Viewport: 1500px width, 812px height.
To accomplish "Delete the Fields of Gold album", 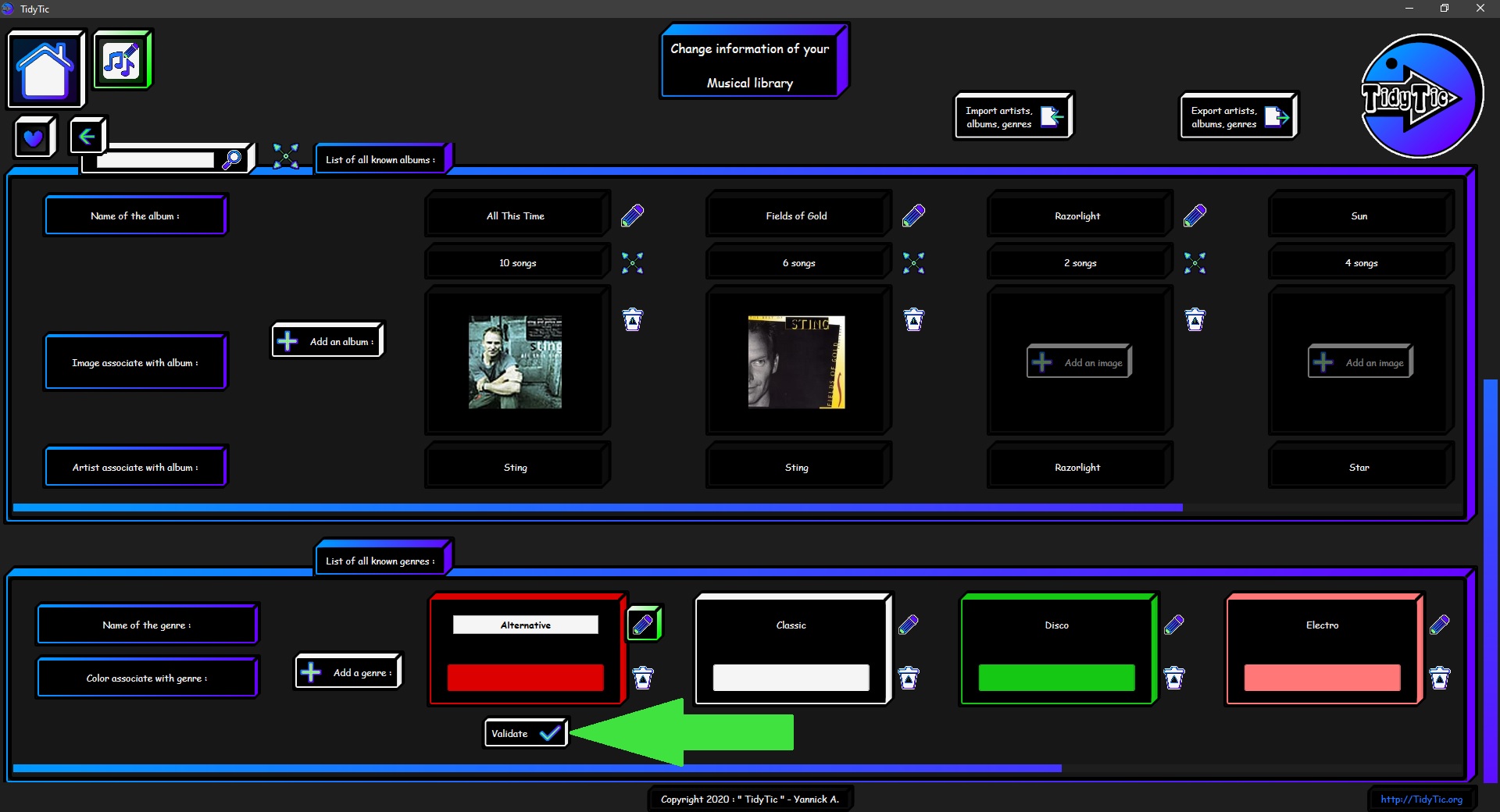I will tap(913, 319).
